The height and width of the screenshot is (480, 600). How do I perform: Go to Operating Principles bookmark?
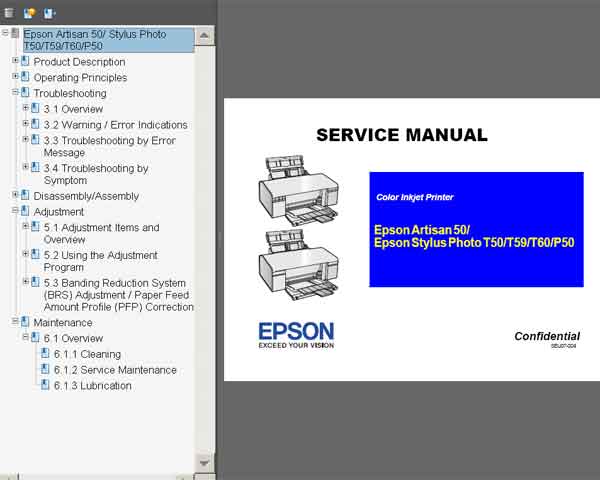click(x=80, y=77)
